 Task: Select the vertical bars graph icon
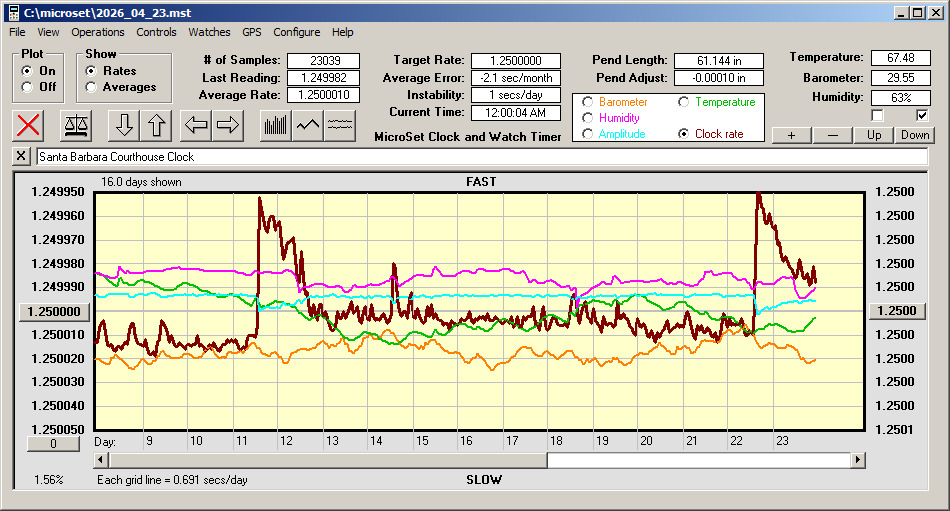pyautogui.click(x=275, y=125)
